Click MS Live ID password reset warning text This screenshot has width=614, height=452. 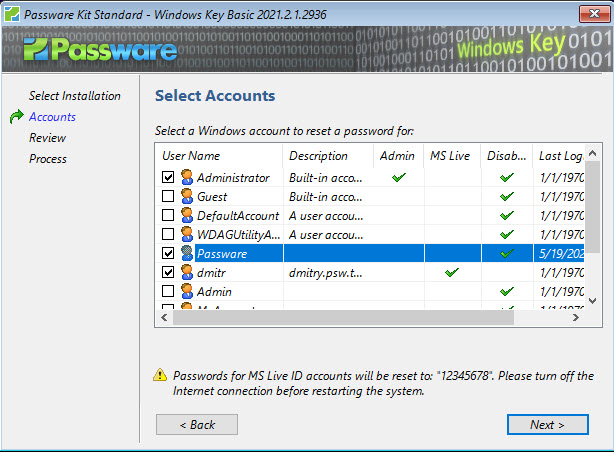383,383
